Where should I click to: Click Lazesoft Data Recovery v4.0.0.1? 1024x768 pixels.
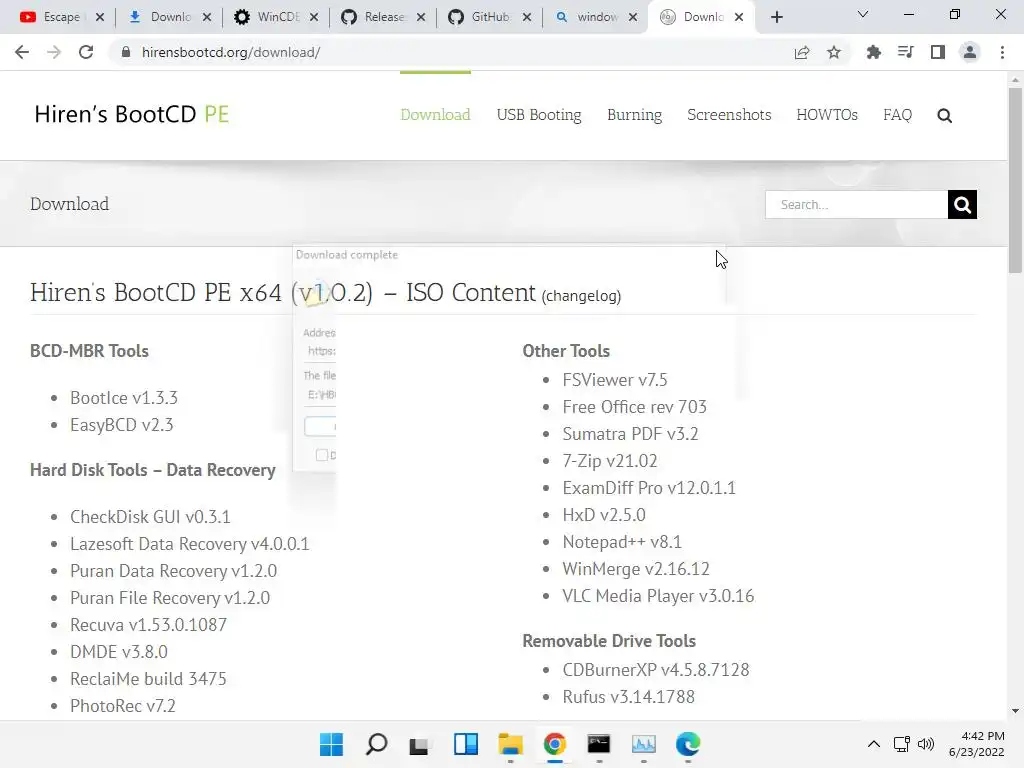pyautogui.click(x=189, y=544)
